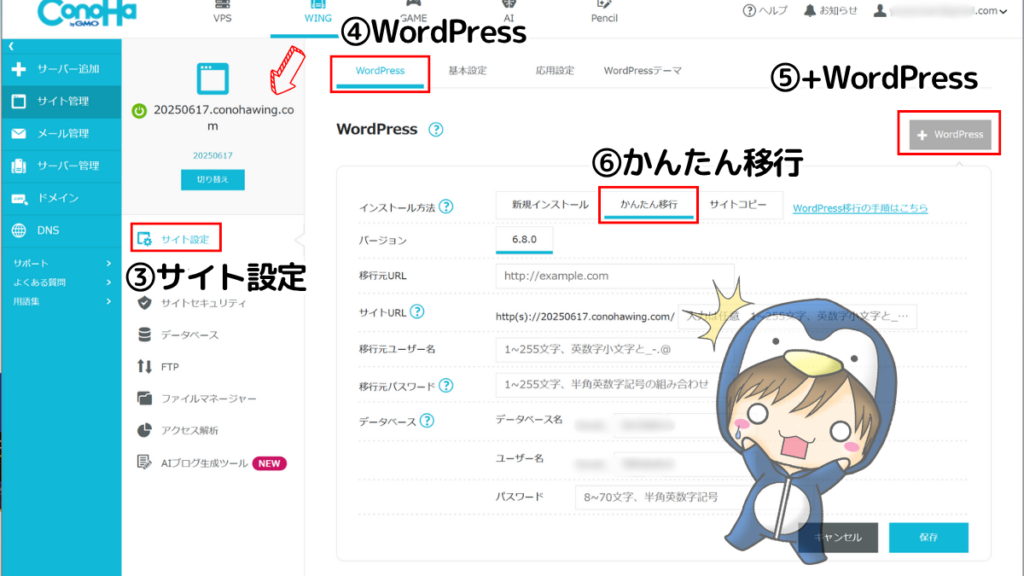Screen dimensions: 1024x576
Task: Click the help icon beside WordPress heading
Action: point(436,129)
